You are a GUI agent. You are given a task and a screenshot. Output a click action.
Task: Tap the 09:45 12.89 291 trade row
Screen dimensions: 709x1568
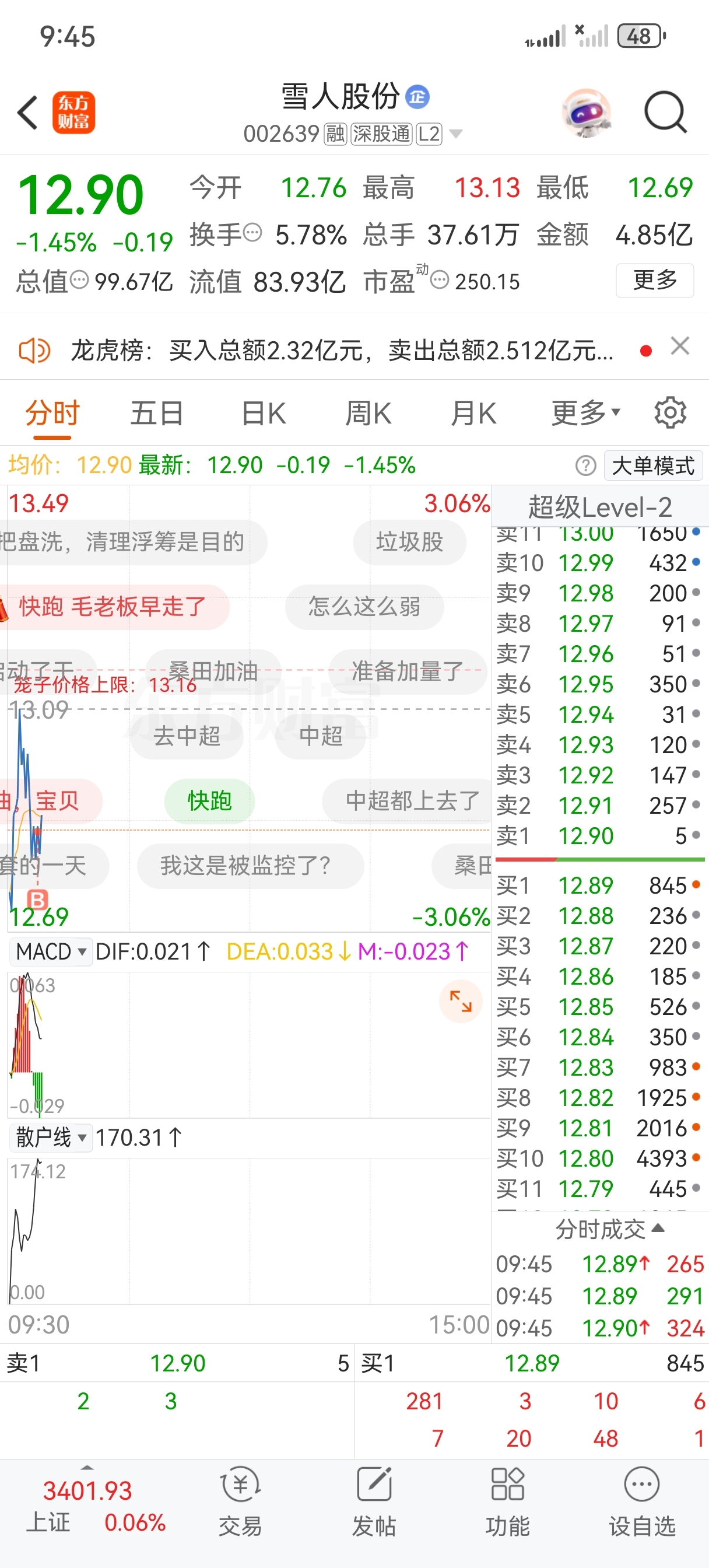(600, 1296)
